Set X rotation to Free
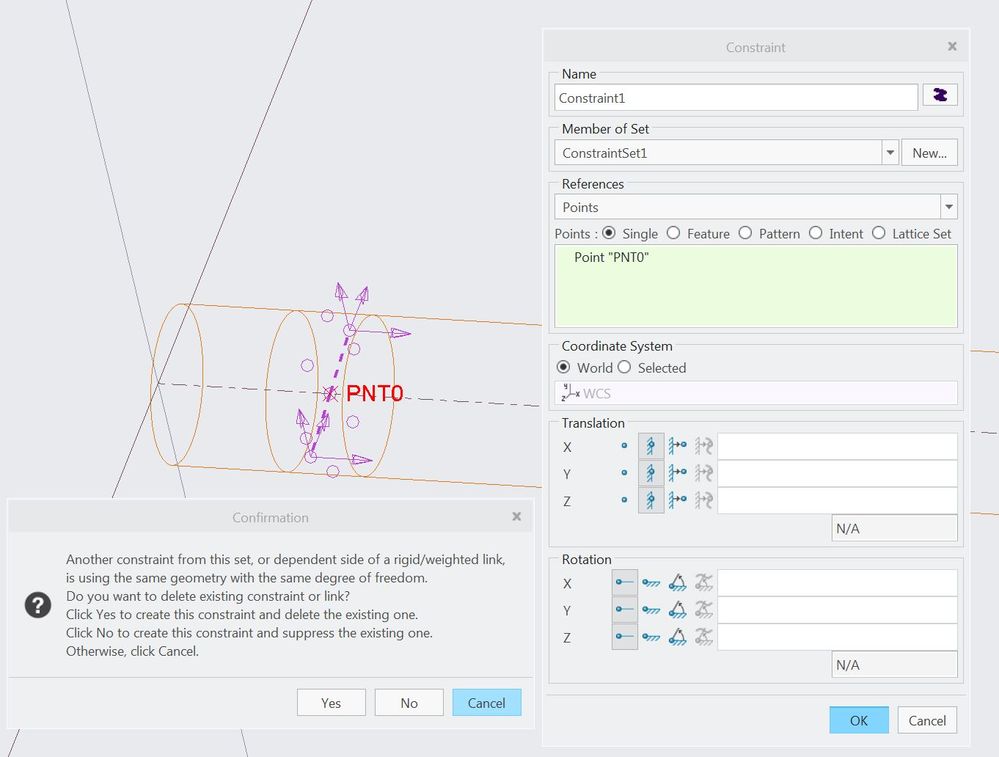Viewport: 999px width, 757px height. (x=624, y=583)
